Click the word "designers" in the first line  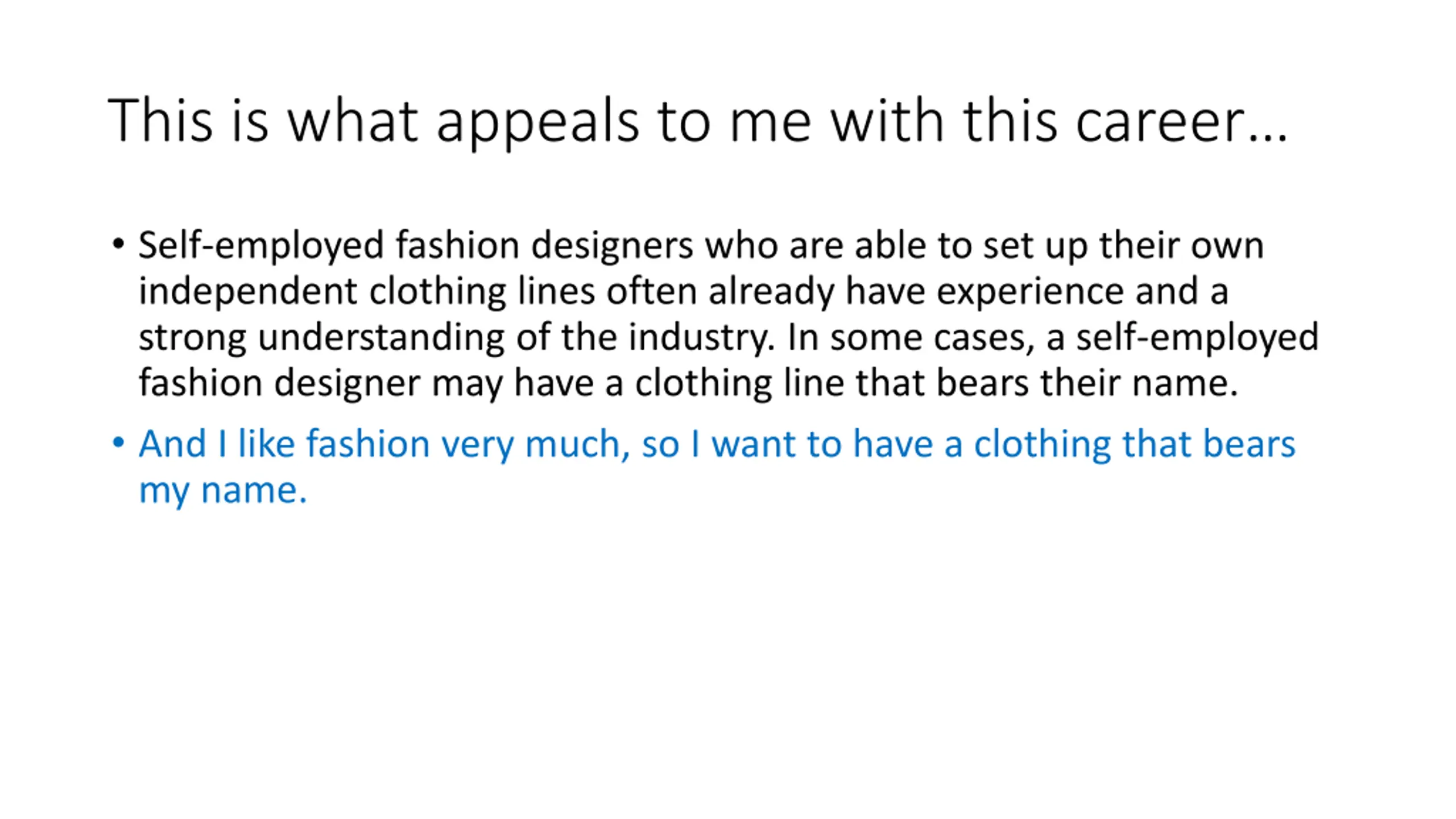coord(612,246)
